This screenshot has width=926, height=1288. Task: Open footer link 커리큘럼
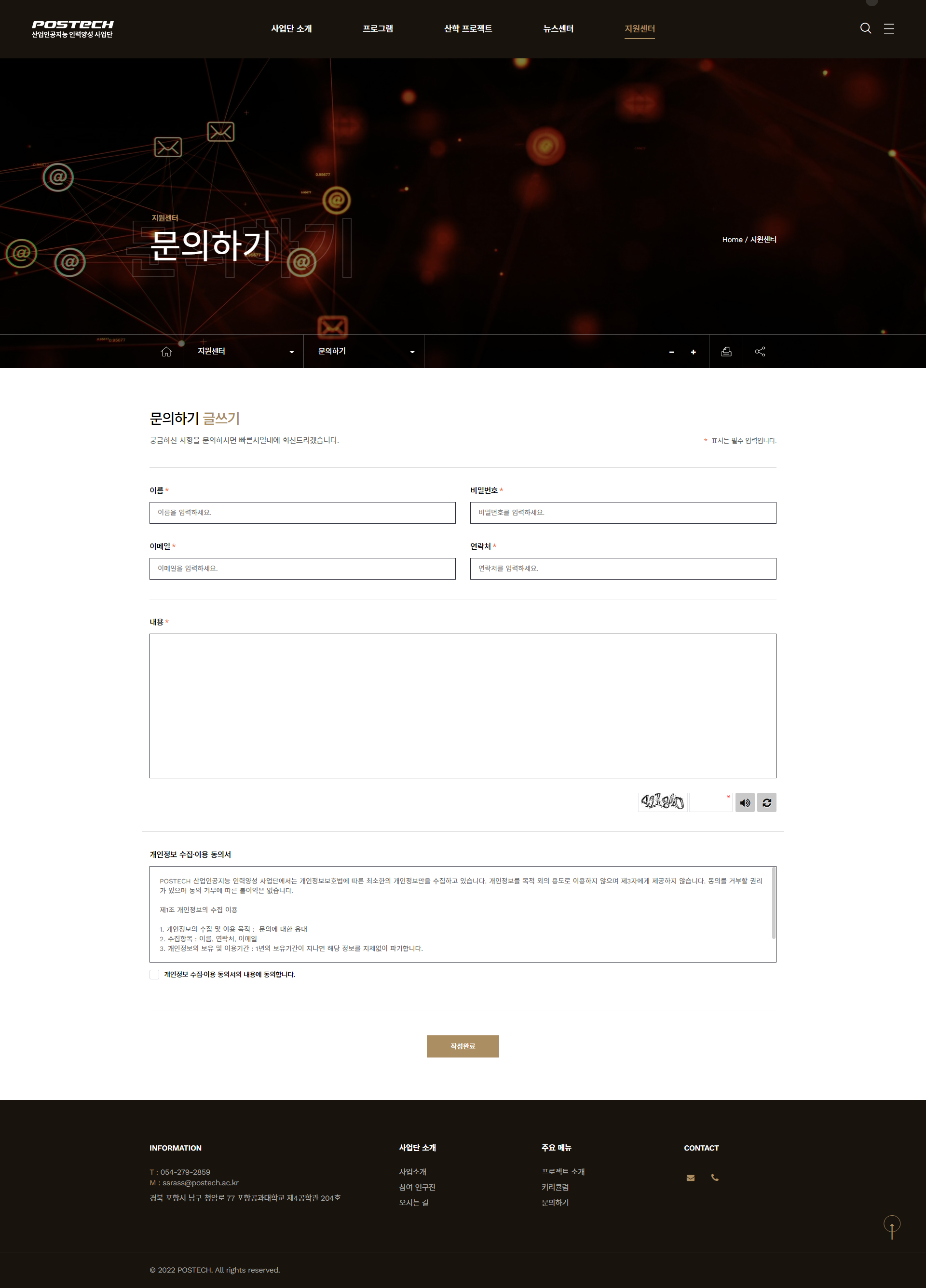click(555, 1187)
